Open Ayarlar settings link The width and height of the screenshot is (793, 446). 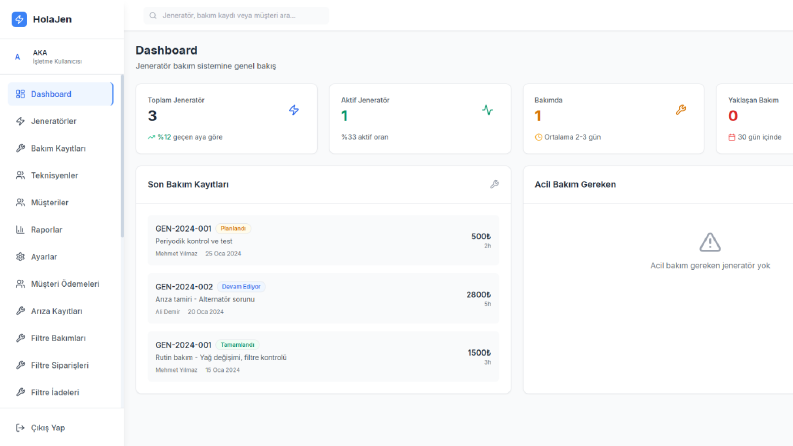point(60,257)
